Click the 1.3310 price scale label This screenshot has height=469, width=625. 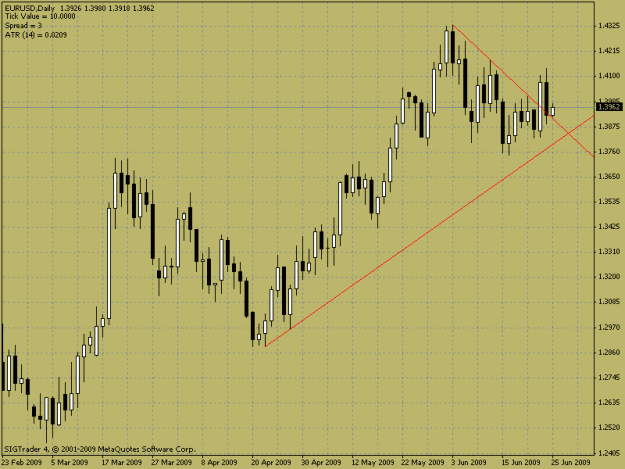click(609, 251)
